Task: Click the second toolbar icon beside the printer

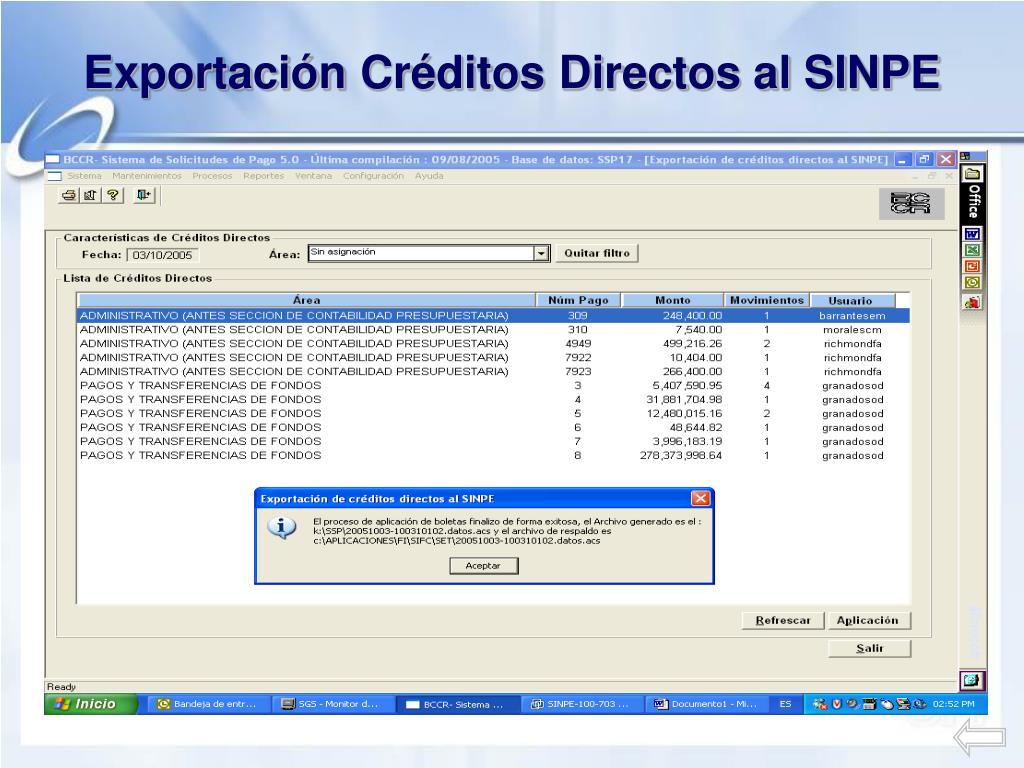Action: (x=90, y=195)
